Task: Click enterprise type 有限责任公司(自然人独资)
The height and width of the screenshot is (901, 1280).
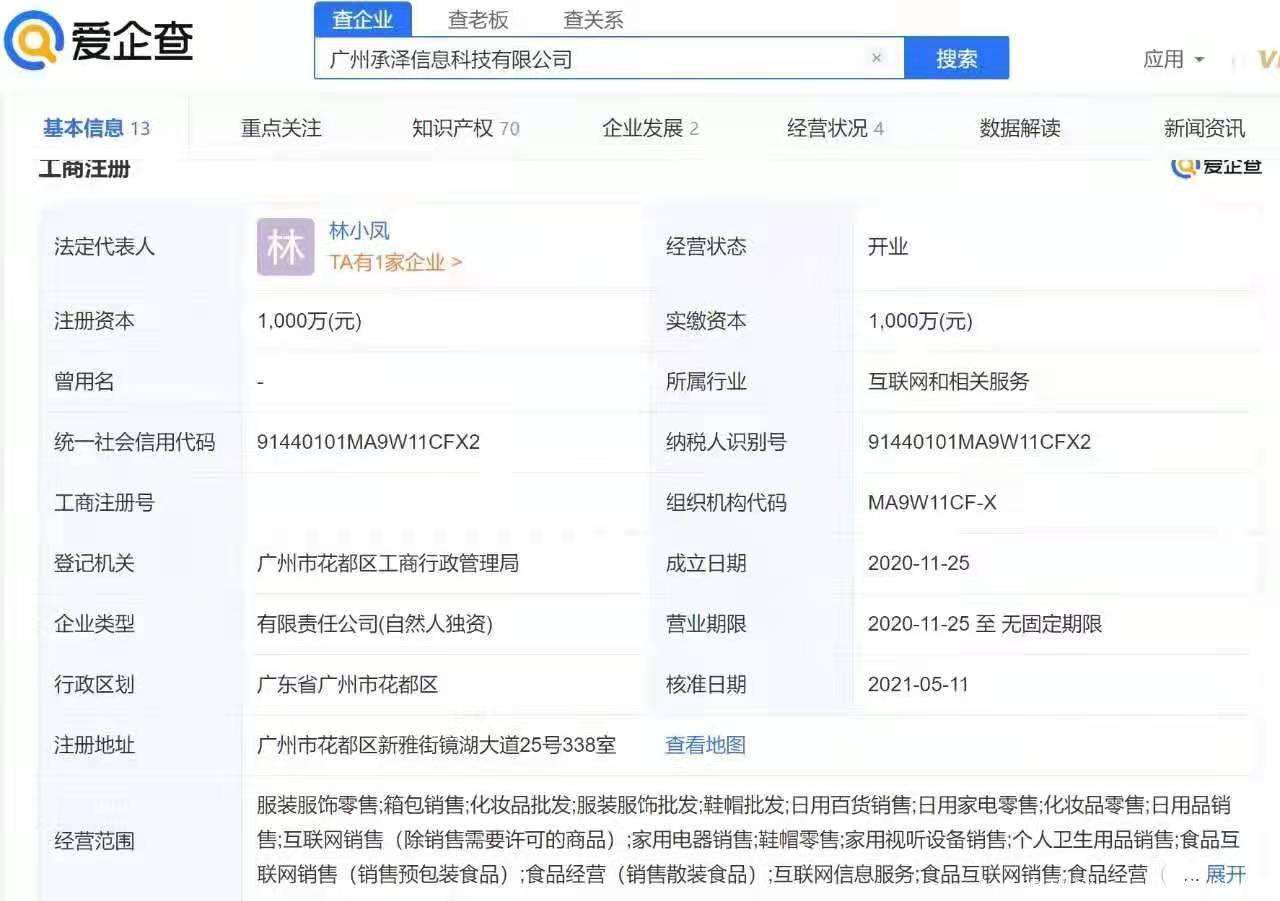Action: tap(375, 624)
